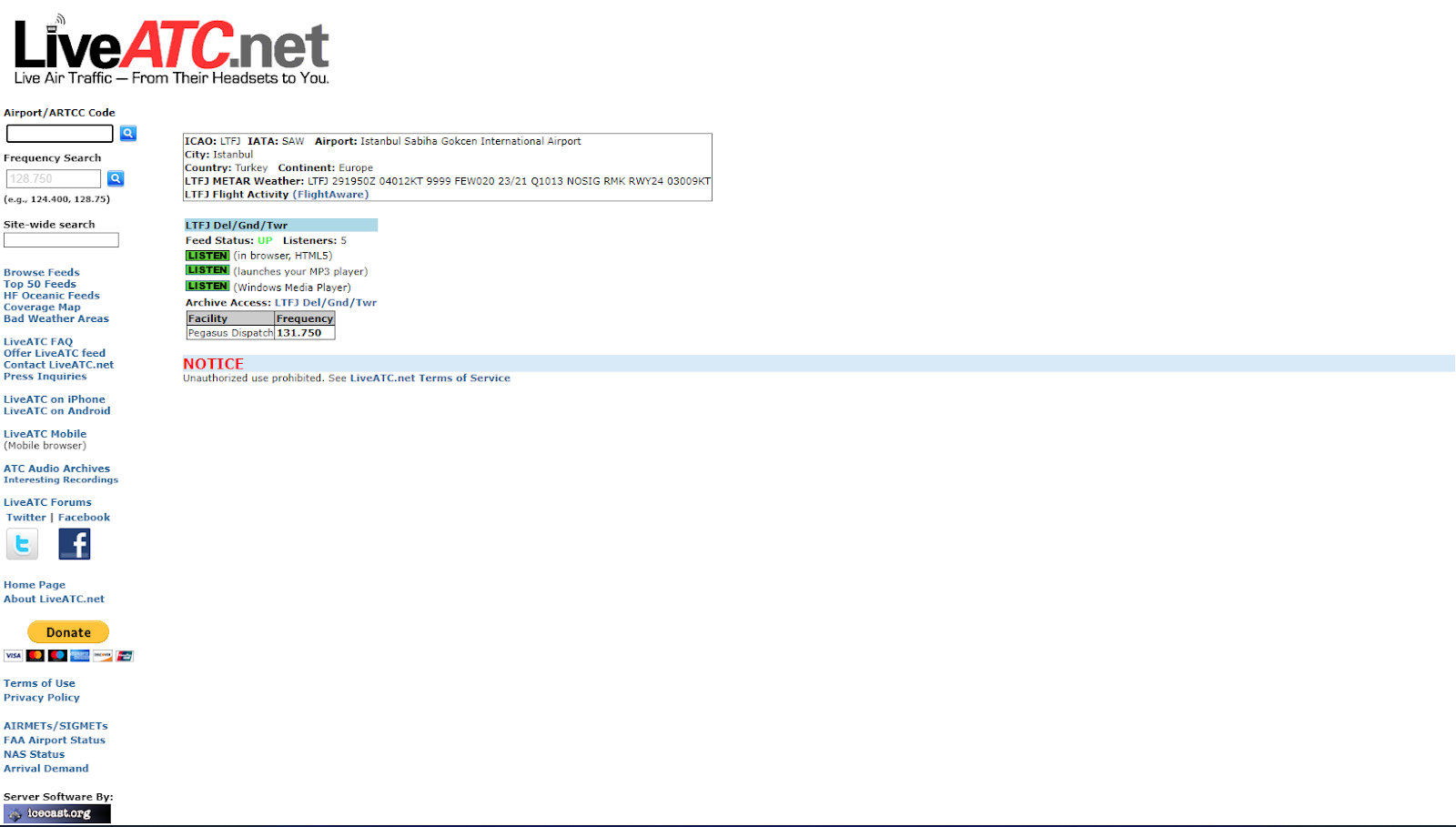This screenshot has height=827, width=1456.
Task: Open HF Oceanic Feeds
Action: (52, 296)
